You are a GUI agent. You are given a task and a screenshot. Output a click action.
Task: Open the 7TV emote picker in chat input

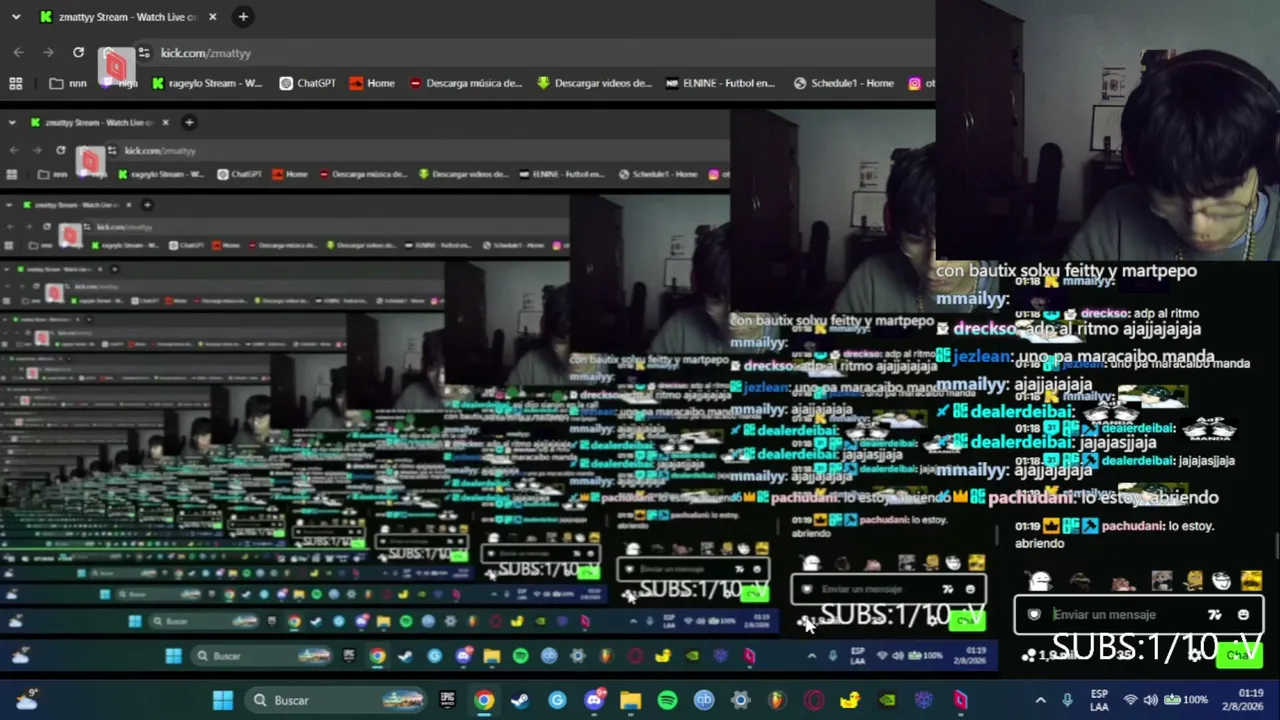pos(1214,615)
